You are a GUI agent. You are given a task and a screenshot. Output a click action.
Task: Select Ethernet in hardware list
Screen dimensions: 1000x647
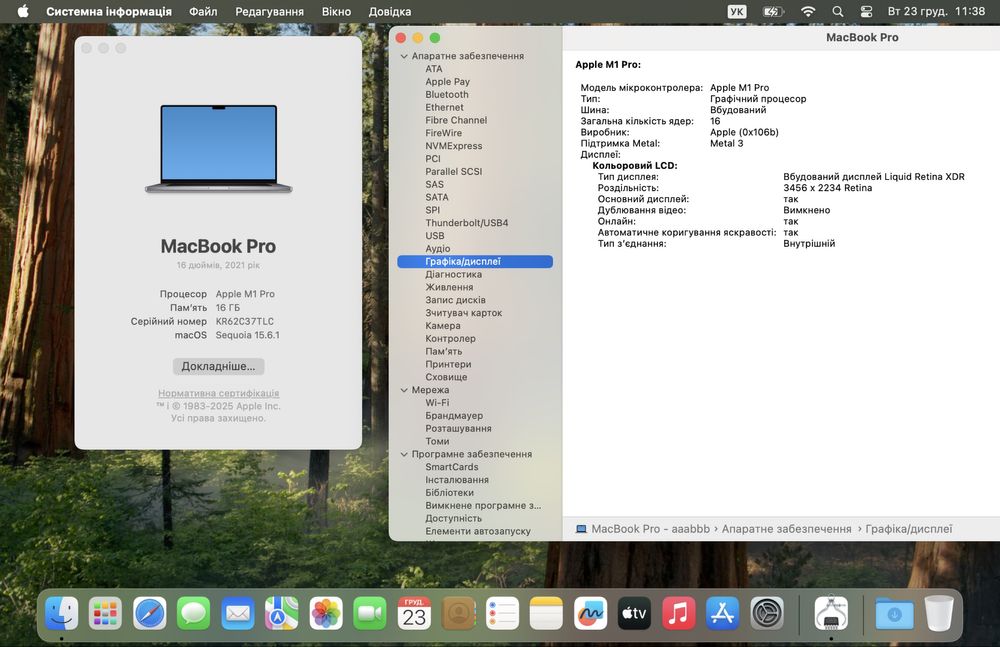(x=445, y=107)
